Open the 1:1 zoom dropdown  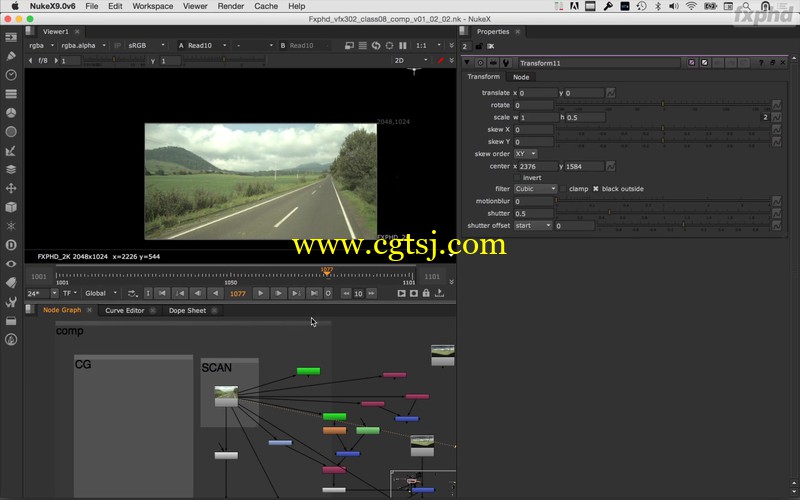coord(428,45)
